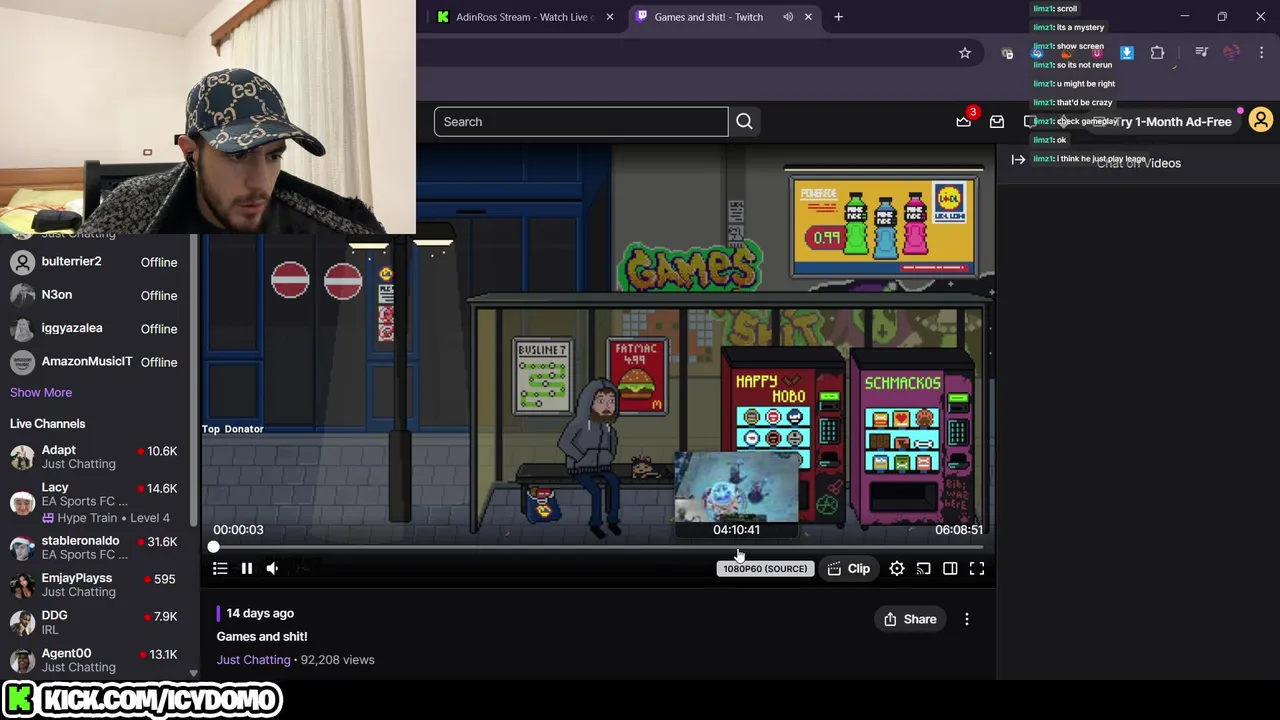Click the Live Channels heading

(47, 424)
